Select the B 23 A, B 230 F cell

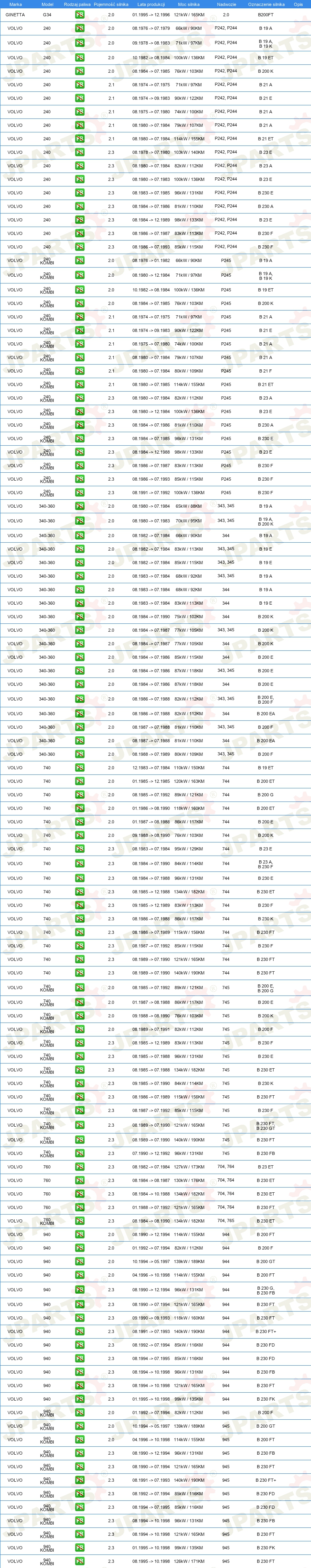pos(265,864)
